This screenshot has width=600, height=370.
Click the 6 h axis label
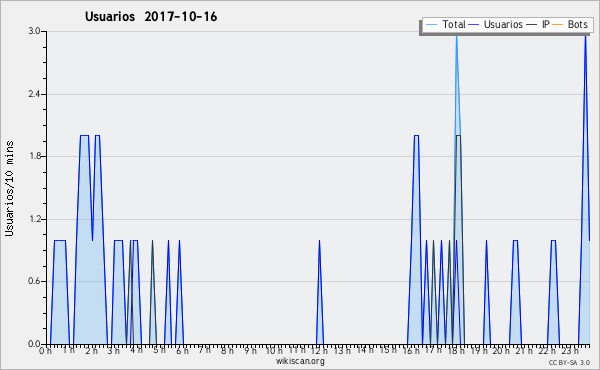(182, 350)
